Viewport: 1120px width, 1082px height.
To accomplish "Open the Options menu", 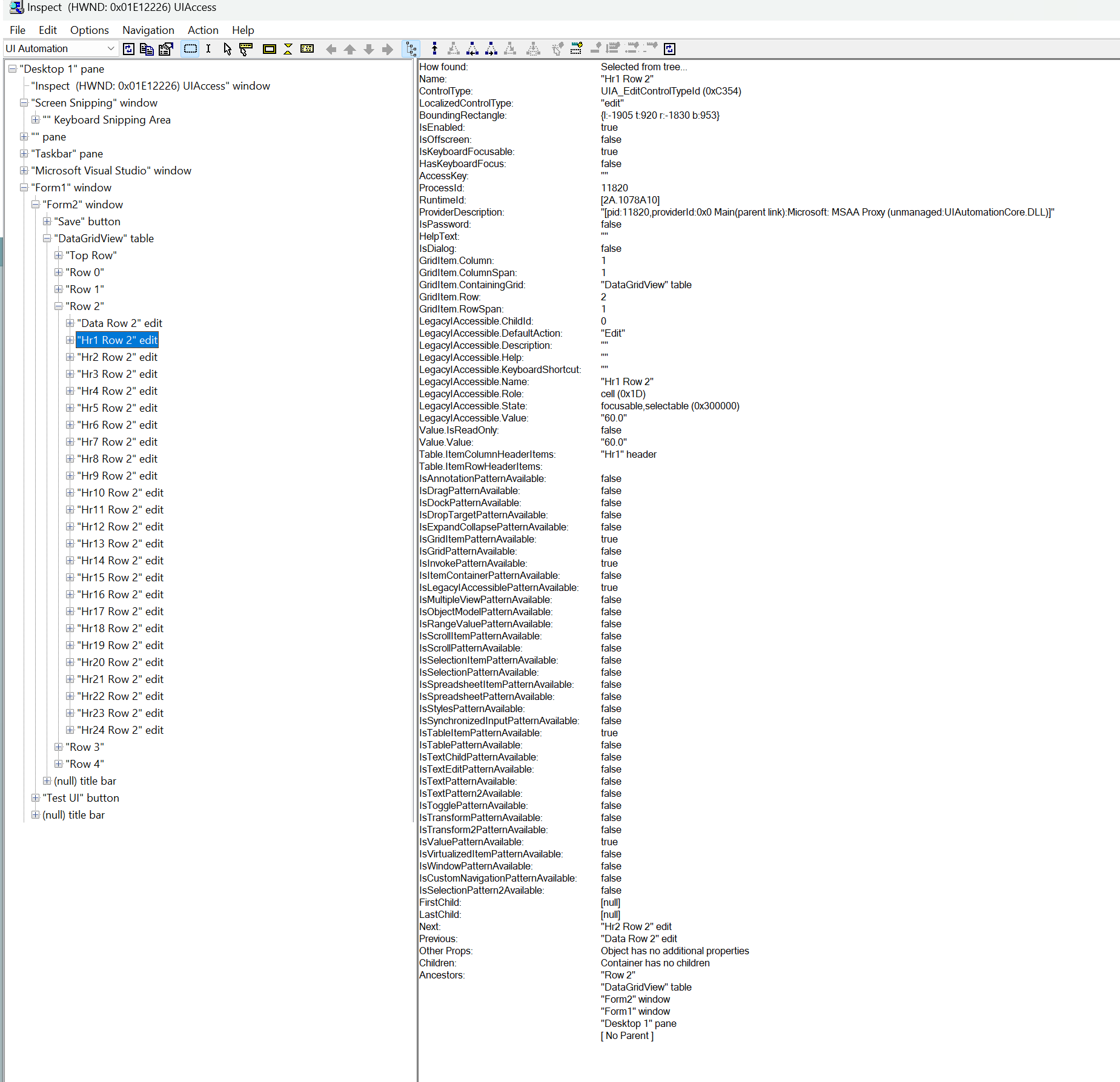I will point(89,30).
